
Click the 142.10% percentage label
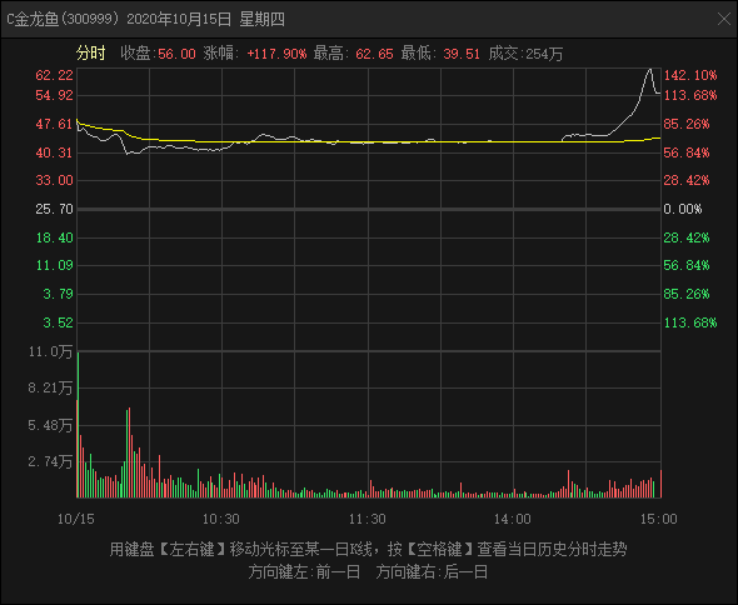coord(690,75)
